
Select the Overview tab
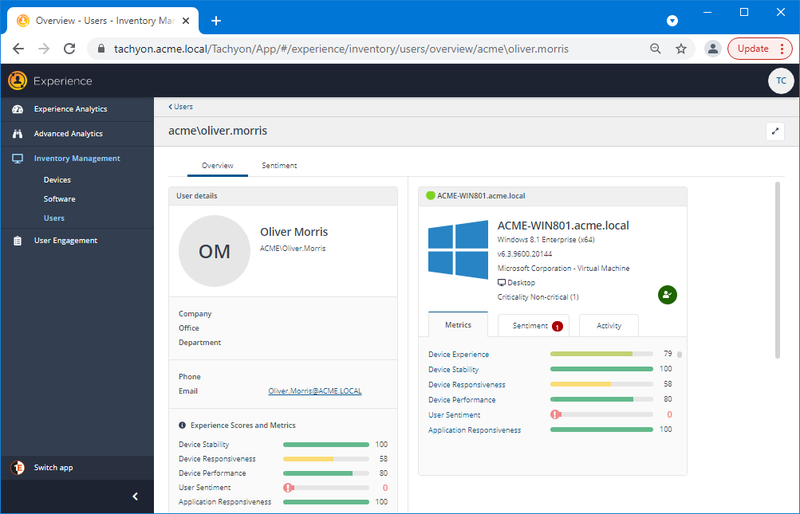pyautogui.click(x=217, y=166)
